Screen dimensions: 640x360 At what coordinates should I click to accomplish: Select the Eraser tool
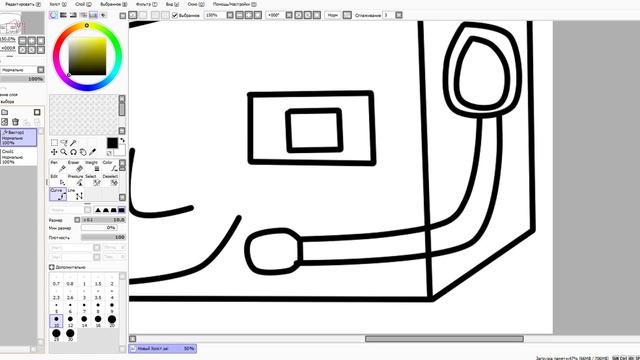tap(76, 166)
